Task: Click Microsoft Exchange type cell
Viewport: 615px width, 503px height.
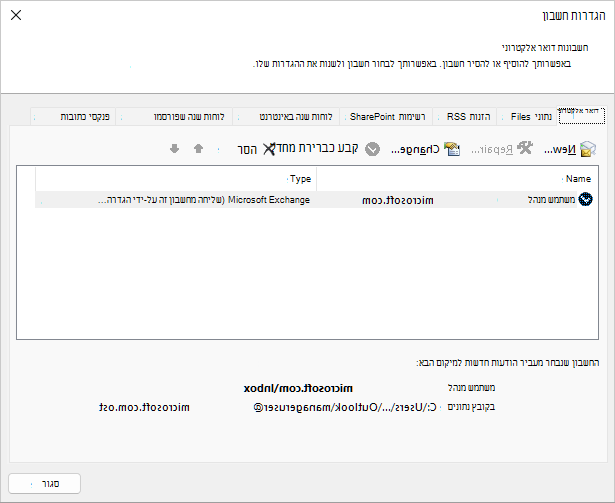Action: tap(204, 200)
